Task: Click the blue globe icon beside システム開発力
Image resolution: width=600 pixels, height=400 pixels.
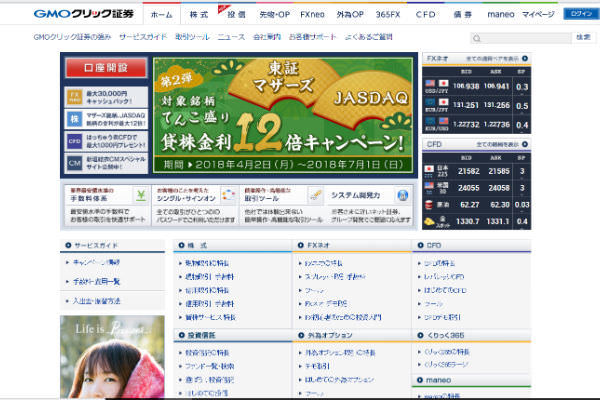Action: coord(403,195)
